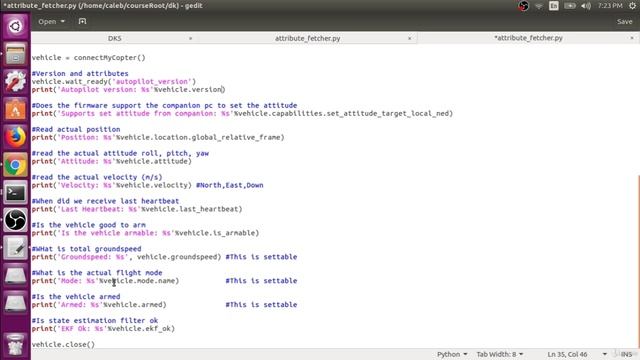Click the '#North,East,Down' trailing comment
The width and height of the screenshot is (640, 360).
[x=229, y=185]
